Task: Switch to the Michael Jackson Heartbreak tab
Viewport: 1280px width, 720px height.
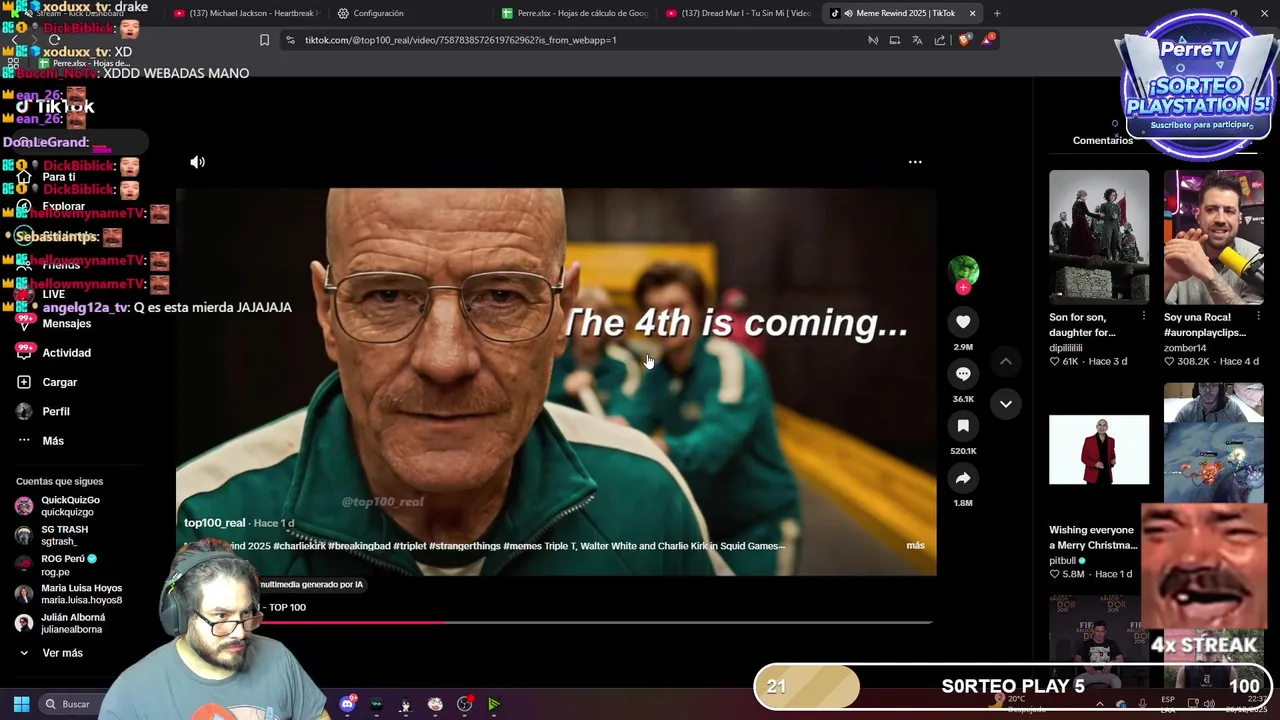Action: (246, 13)
